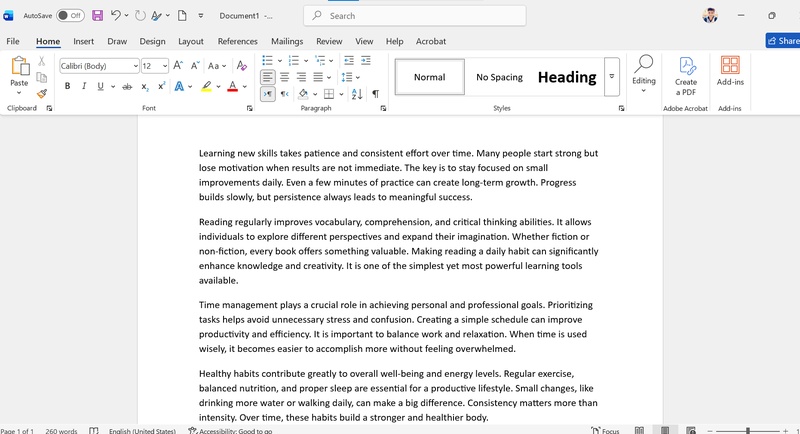Set right-to-left text direction
Viewport: 800px width, 434px height.
285,94
